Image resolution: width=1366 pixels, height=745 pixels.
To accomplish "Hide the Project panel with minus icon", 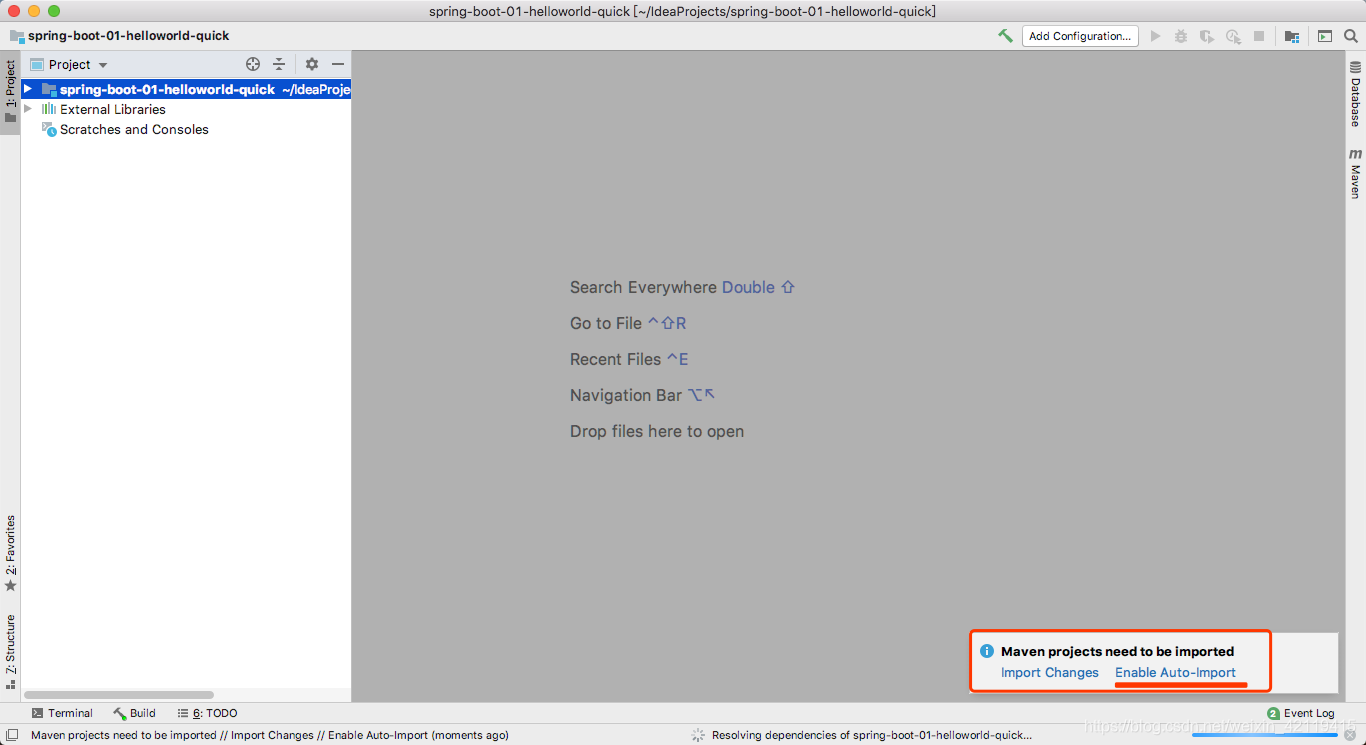I will coord(338,64).
